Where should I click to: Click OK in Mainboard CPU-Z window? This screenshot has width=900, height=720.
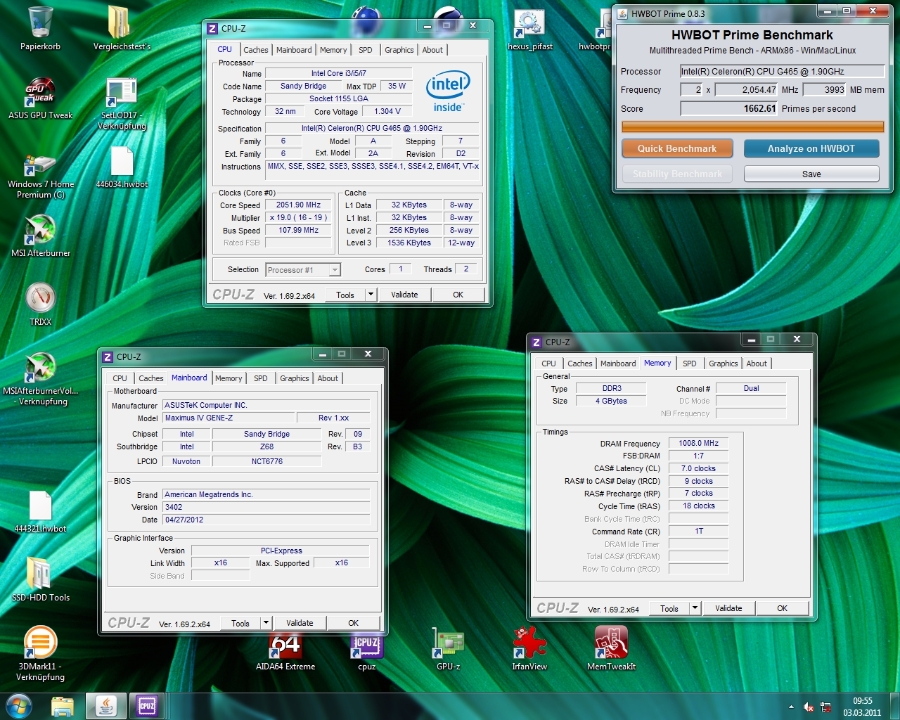(354, 623)
